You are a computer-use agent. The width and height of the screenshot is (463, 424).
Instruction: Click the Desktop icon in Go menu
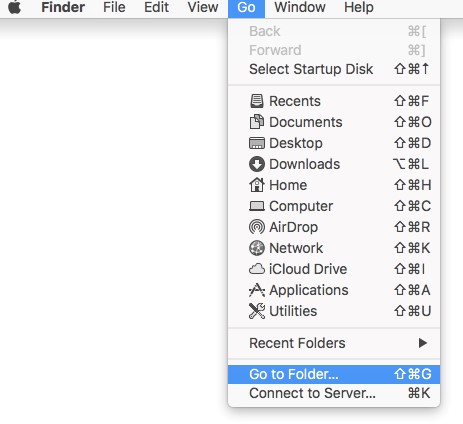[x=257, y=143]
